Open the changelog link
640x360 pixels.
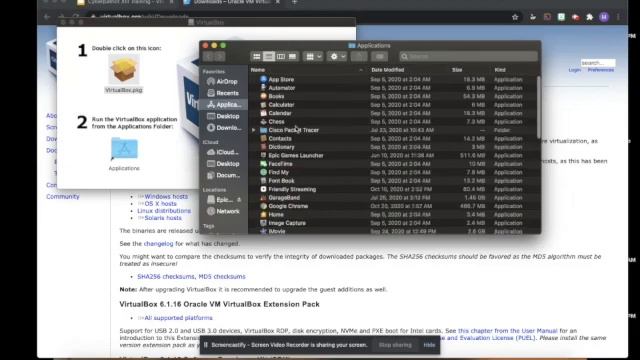click(x=158, y=244)
